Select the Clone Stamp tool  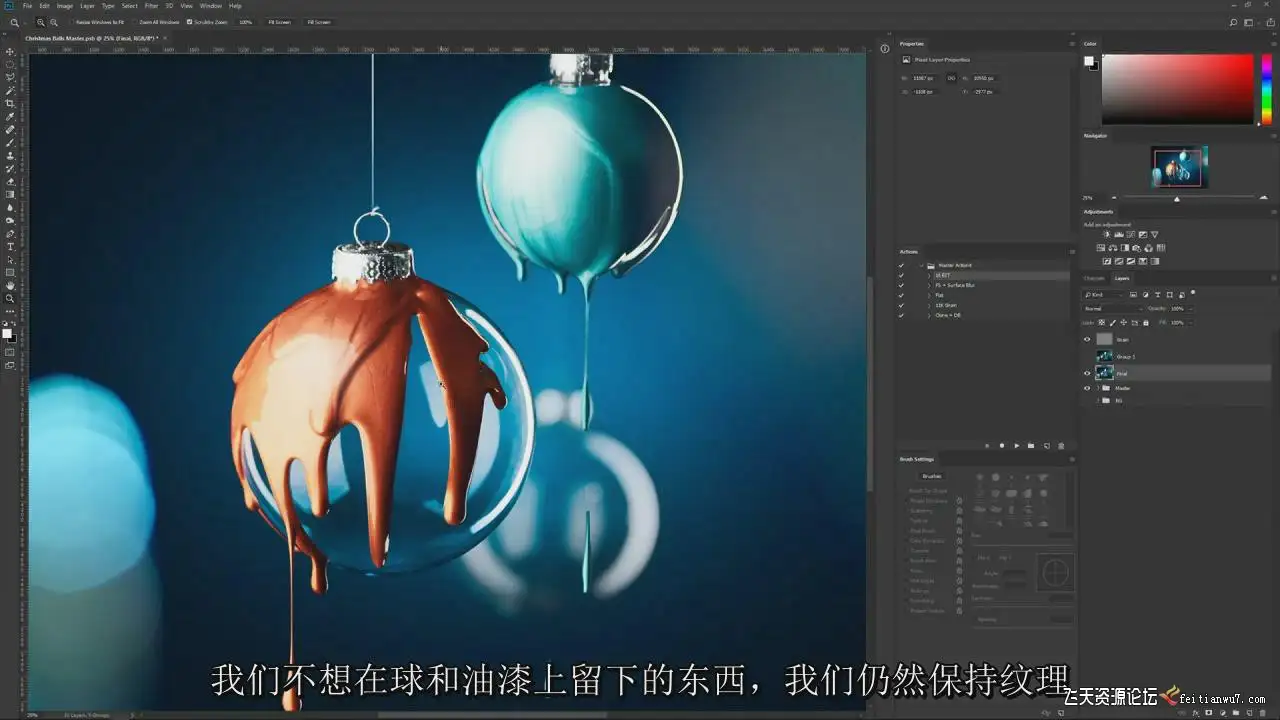[11, 155]
